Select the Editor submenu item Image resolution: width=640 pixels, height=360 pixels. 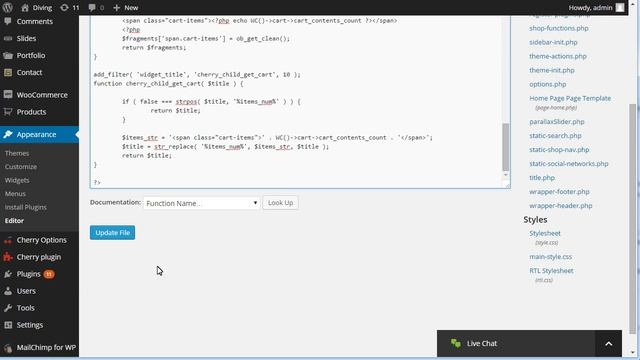14,220
